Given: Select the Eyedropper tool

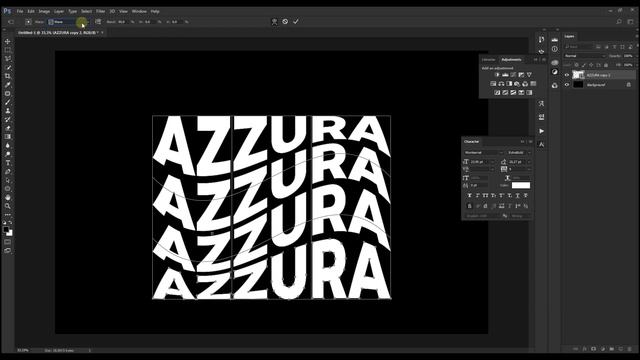Looking at the screenshot, I should pyautogui.click(x=7, y=84).
